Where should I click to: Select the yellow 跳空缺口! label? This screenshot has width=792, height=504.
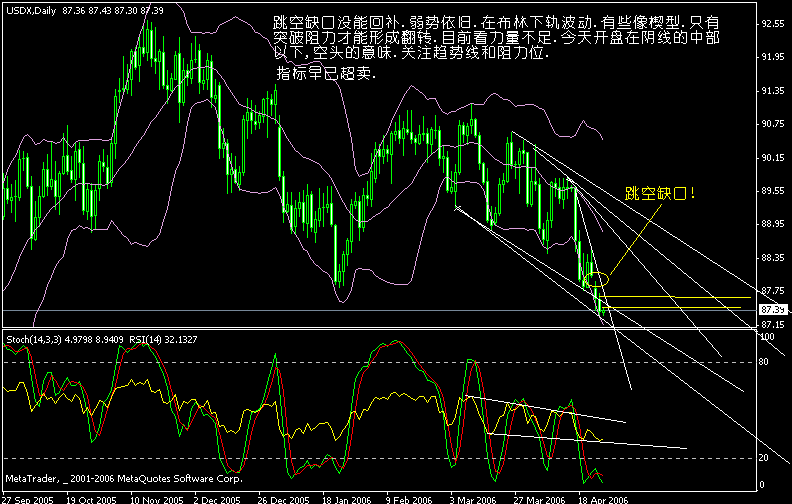(x=660, y=193)
